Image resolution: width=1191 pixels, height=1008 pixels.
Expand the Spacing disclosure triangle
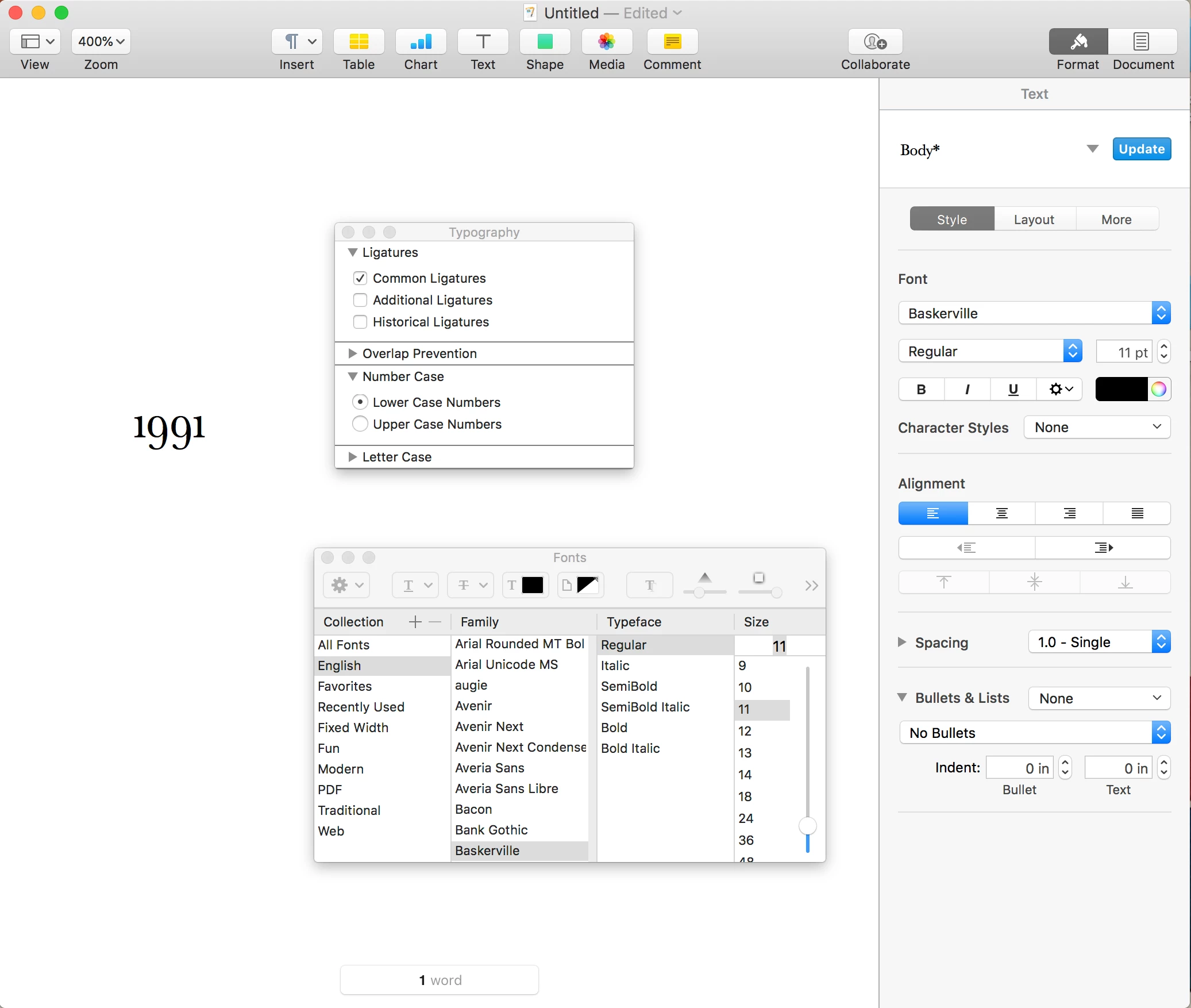902,642
